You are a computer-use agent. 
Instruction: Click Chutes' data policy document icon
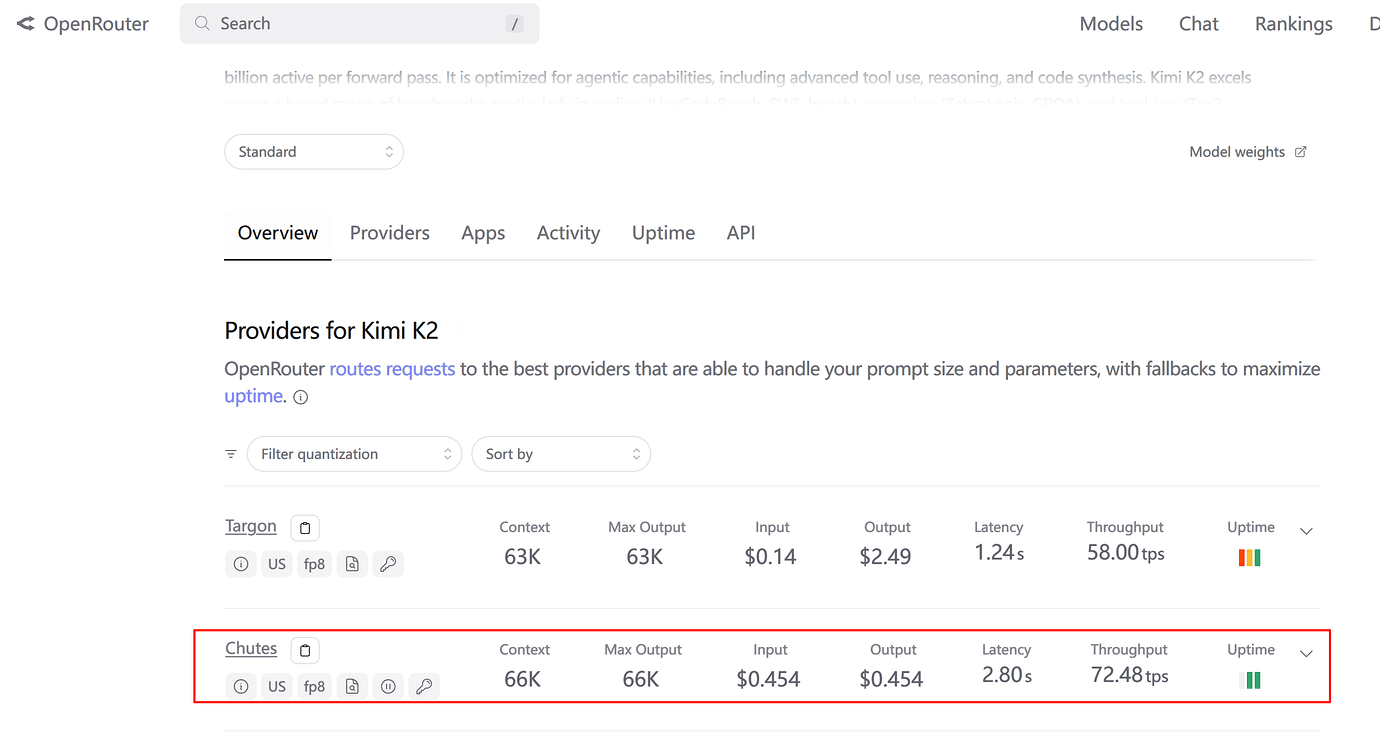pos(352,686)
